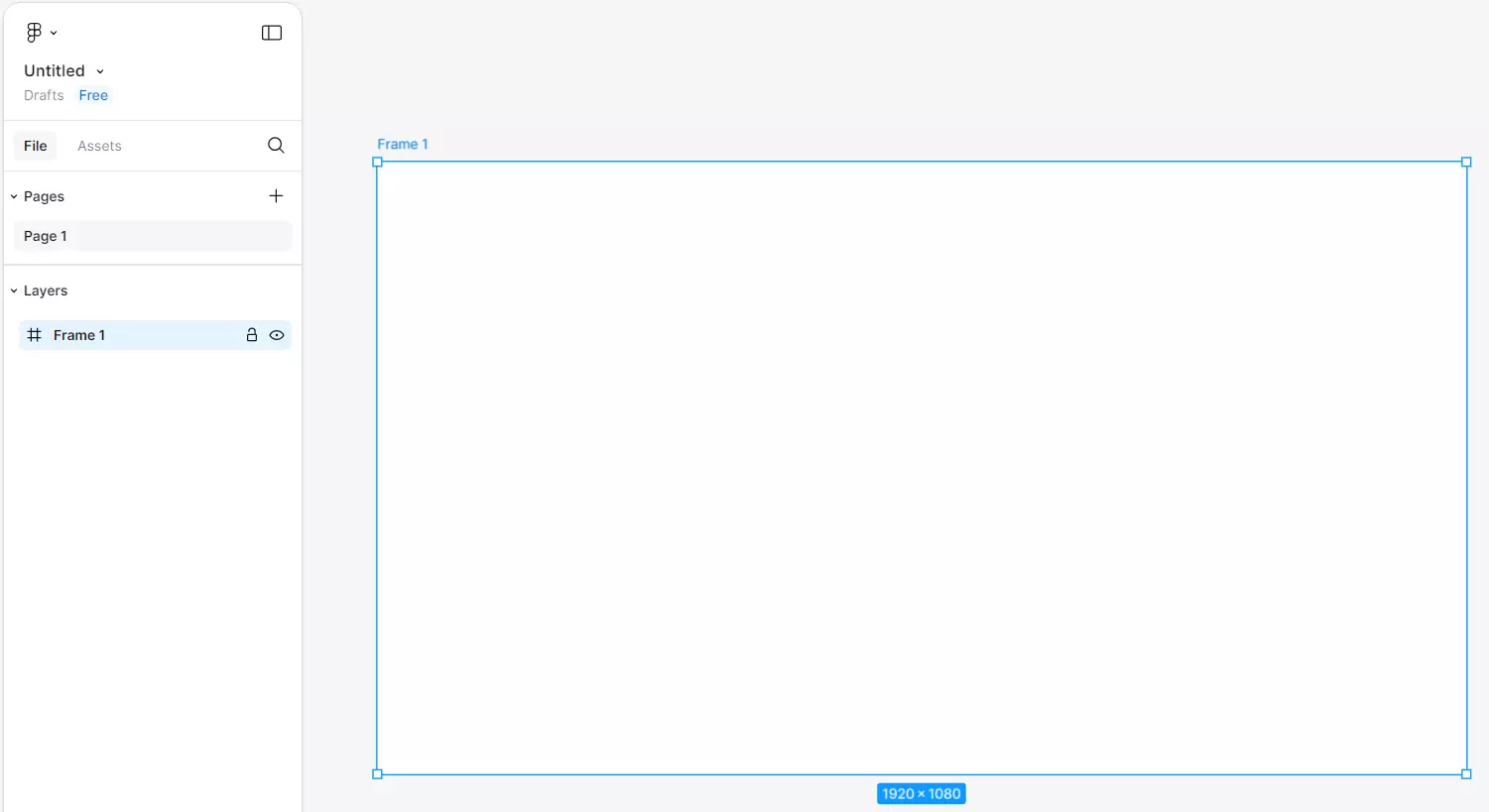Select Page 1 in the pages list
Screen dimensions: 1489x812
(x=46, y=236)
